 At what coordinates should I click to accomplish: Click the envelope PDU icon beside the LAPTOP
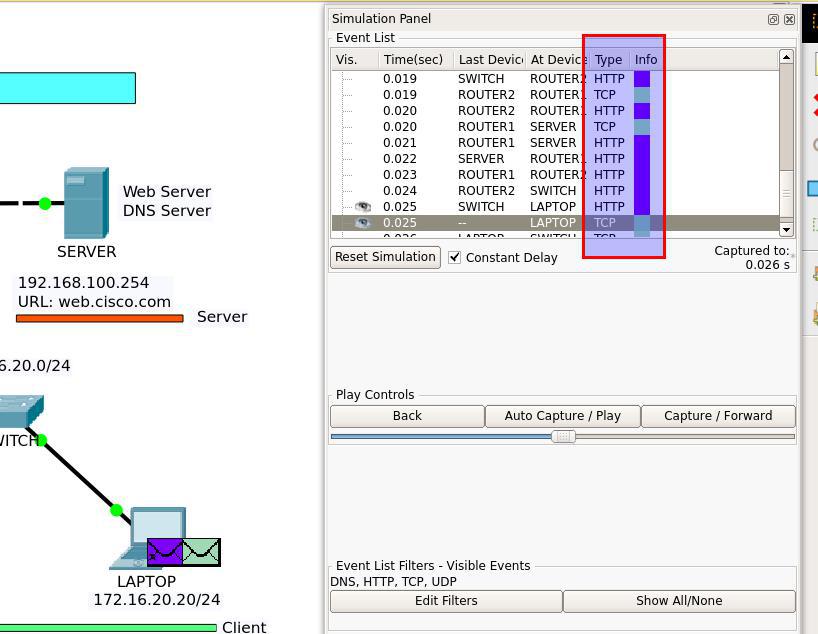185,550
